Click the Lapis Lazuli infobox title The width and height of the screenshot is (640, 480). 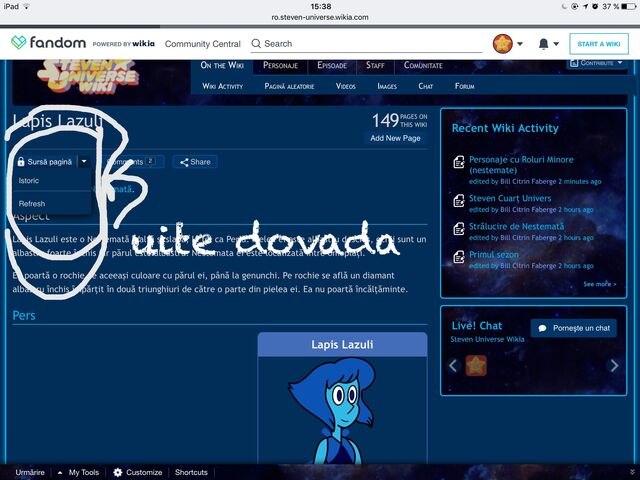342,344
